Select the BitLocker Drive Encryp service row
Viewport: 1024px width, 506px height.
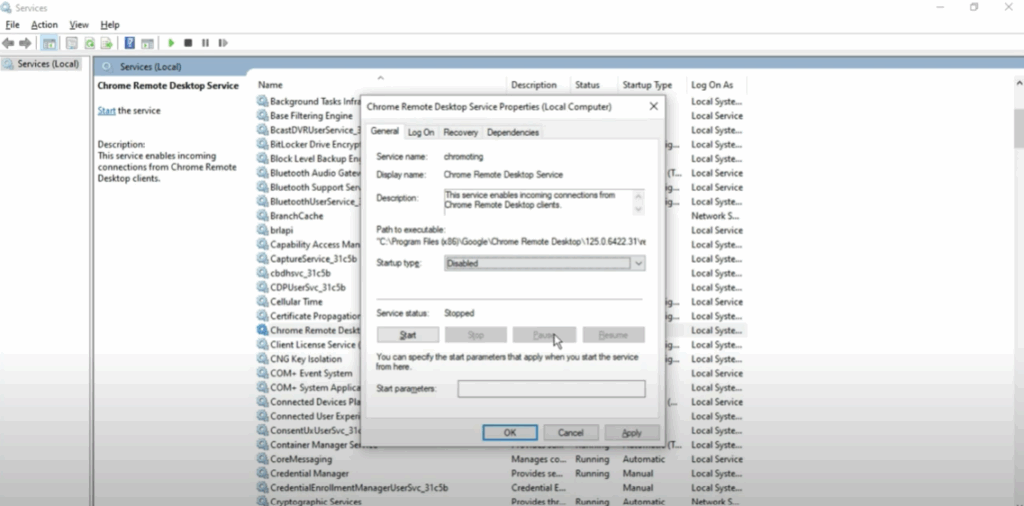[x=500, y=144]
